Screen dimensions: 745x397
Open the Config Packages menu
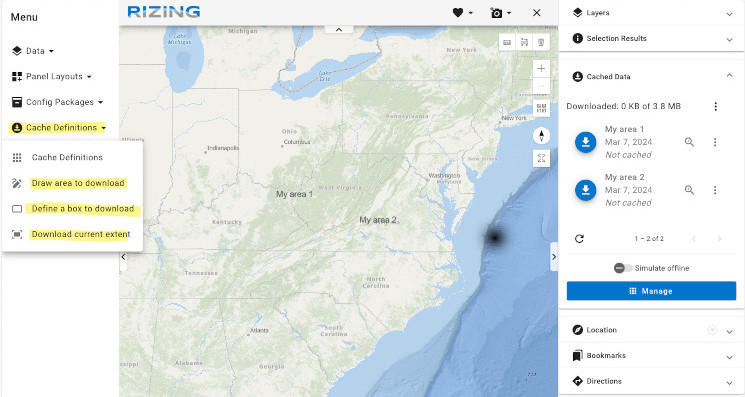[57, 102]
